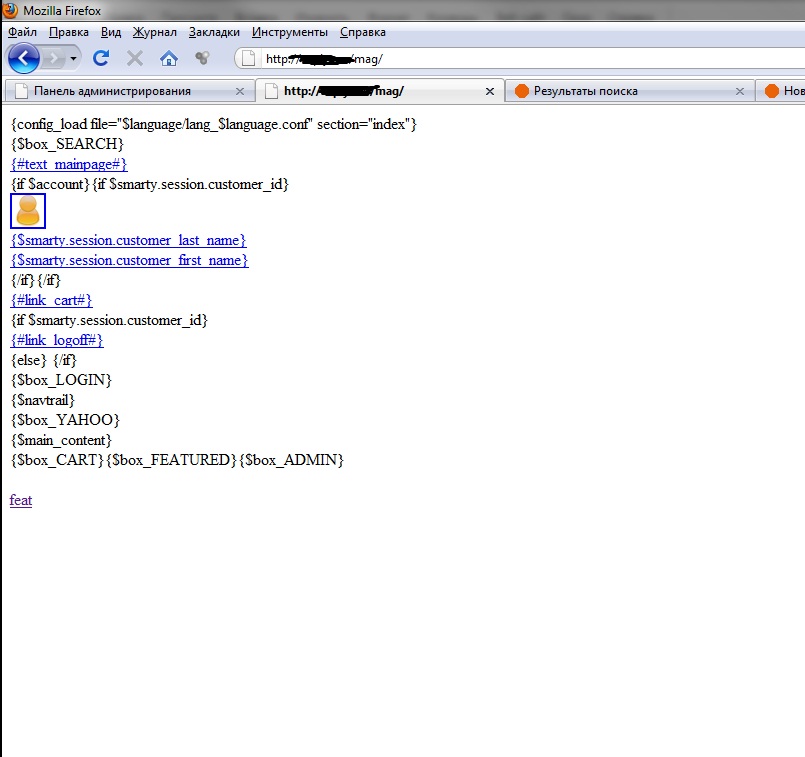This screenshot has width=805, height=757.
Task: Click the {#link_cart#} link
Action: click(51, 300)
